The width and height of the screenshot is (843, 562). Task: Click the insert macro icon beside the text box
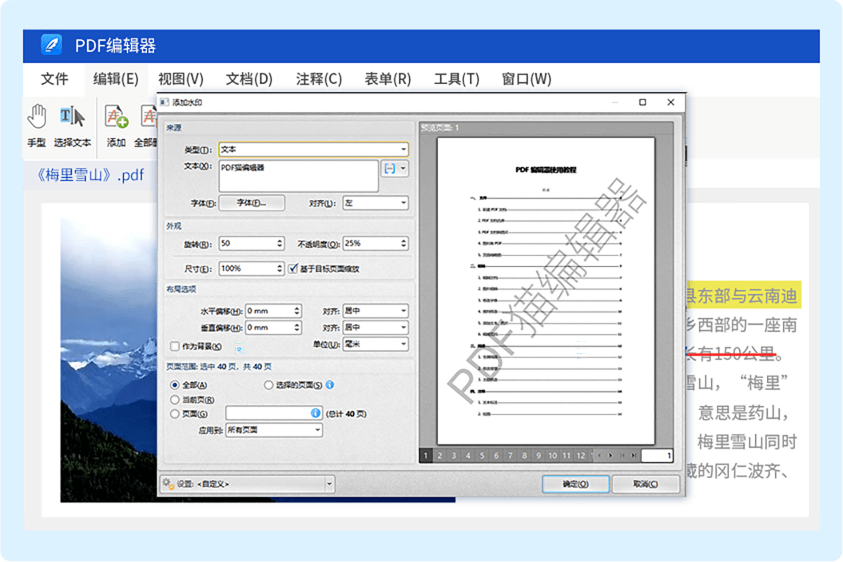pyautogui.click(x=390, y=169)
